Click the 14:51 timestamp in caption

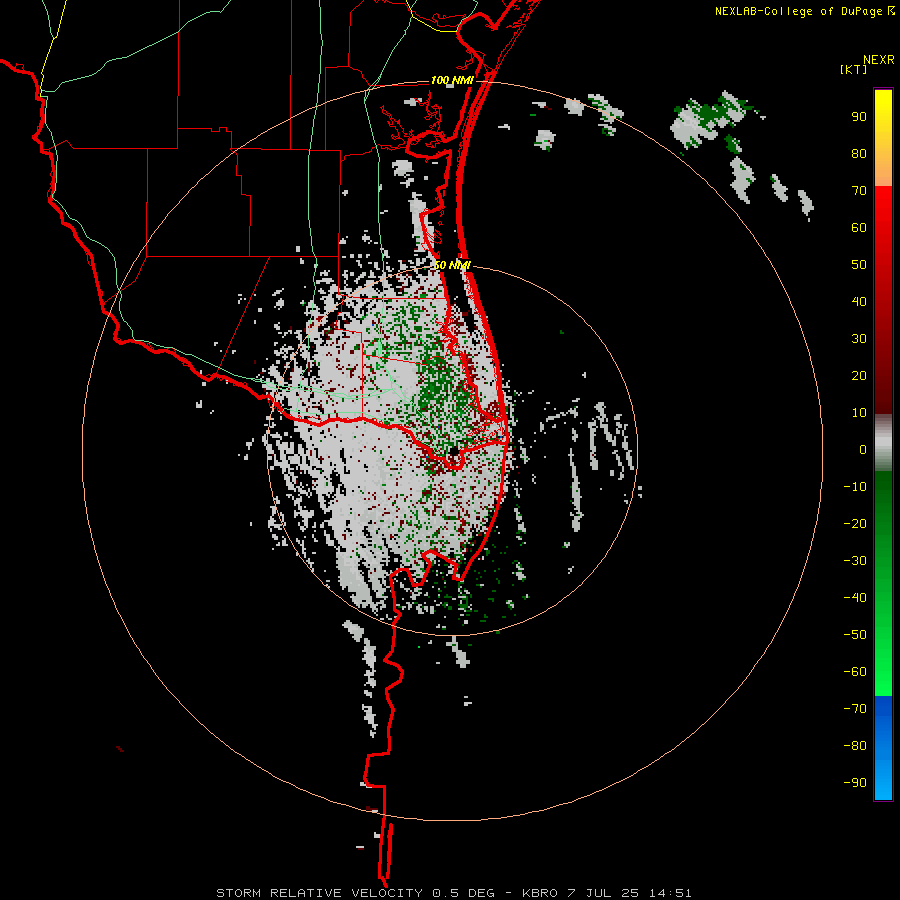(670, 893)
